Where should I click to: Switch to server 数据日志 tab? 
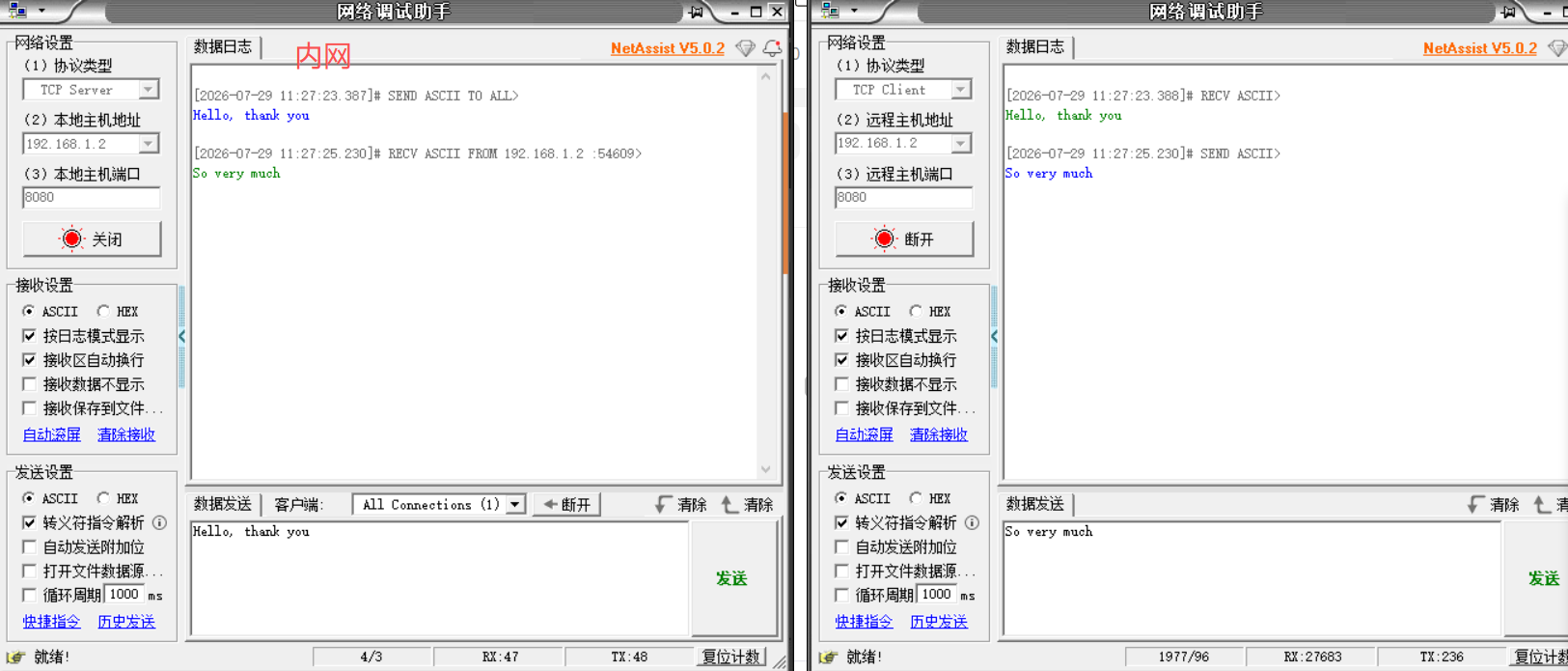point(223,46)
